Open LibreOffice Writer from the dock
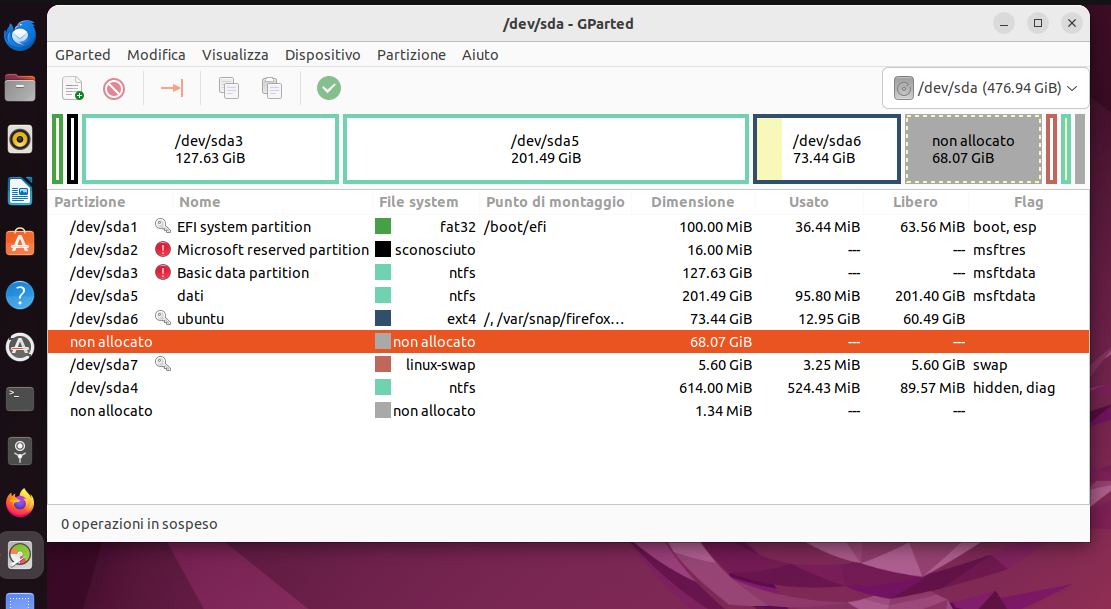Image resolution: width=1111 pixels, height=609 pixels. point(20,191)
